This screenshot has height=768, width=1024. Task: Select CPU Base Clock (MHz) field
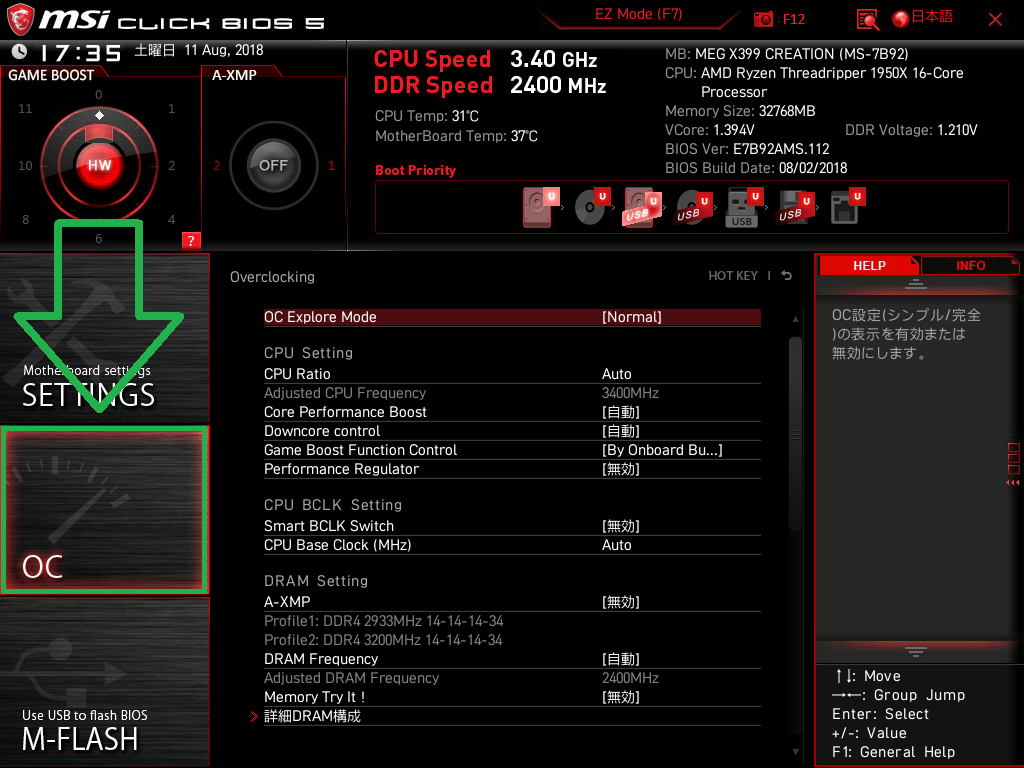[x=512, y=545]
